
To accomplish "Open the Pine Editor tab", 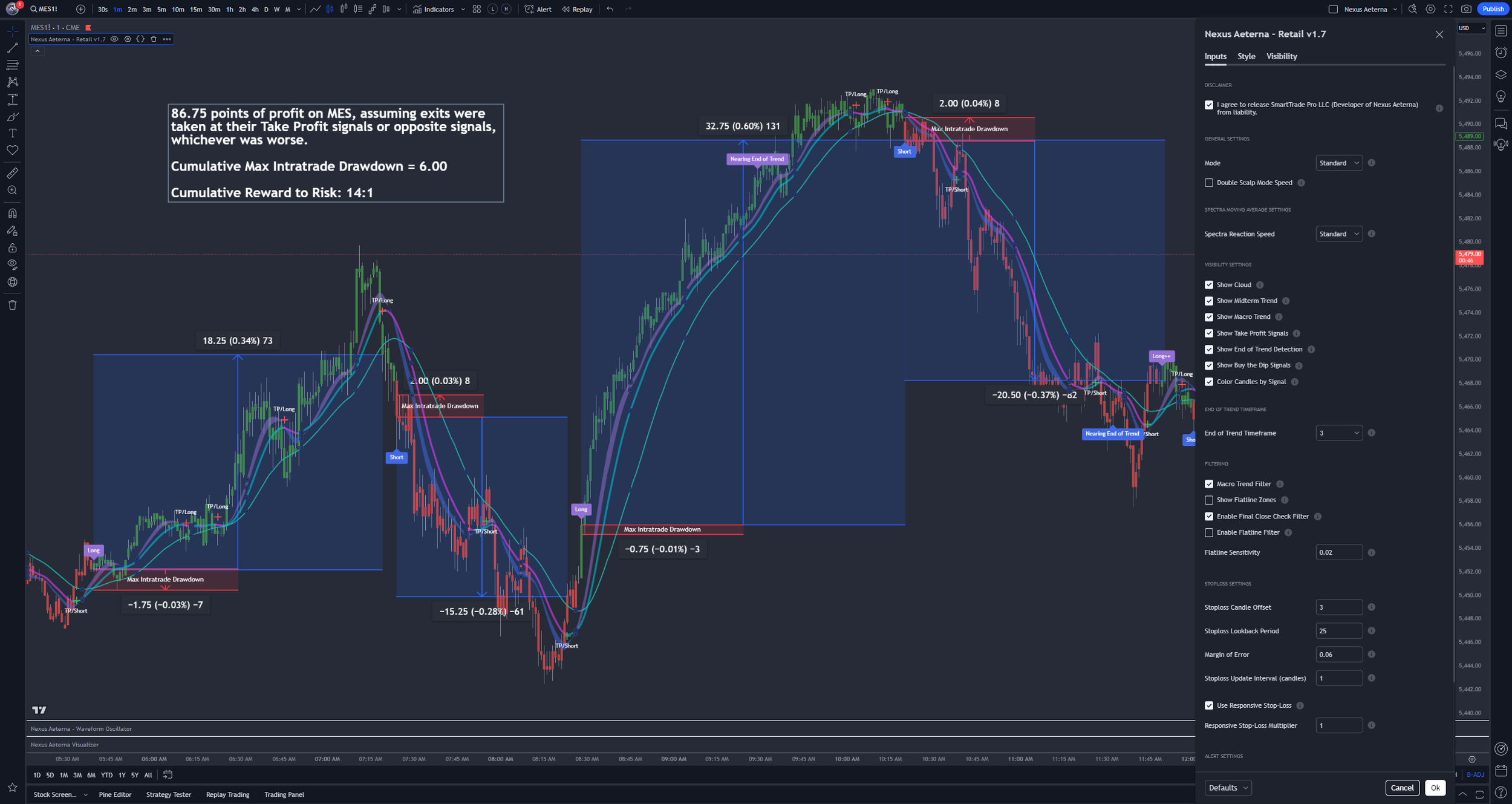I will [115, 795].
